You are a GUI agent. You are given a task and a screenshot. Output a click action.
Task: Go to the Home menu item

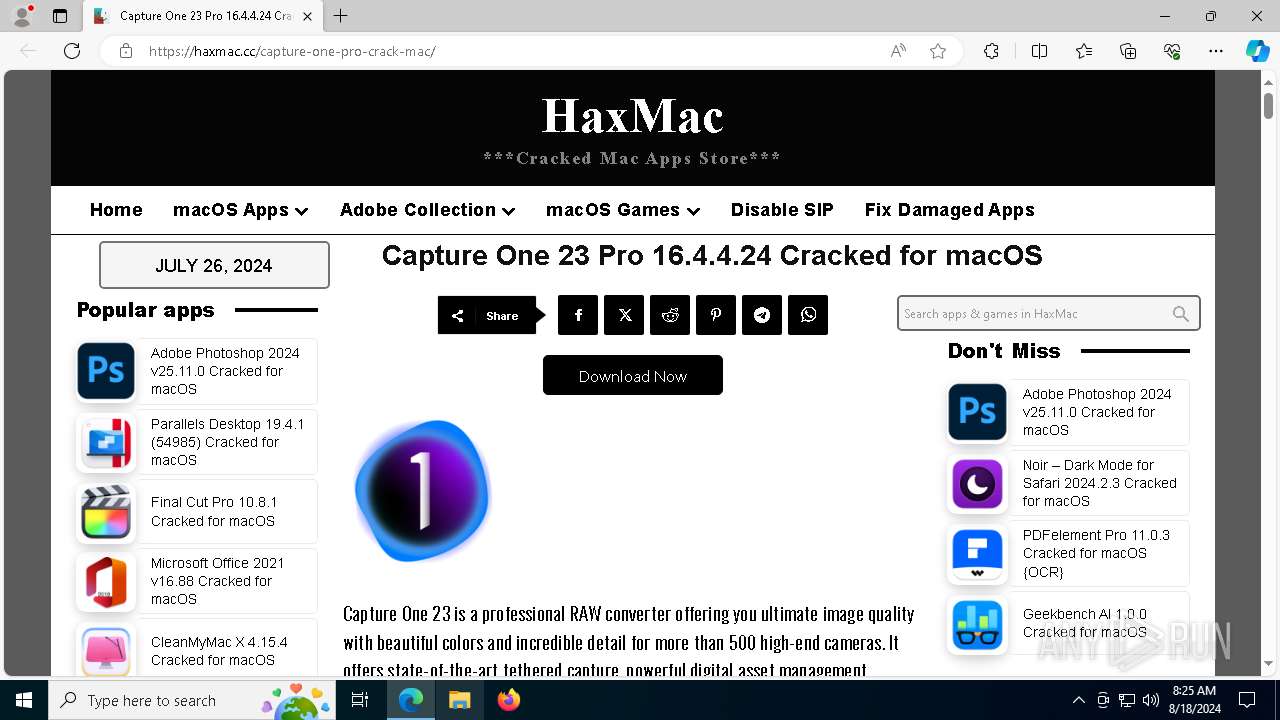[116, 210]
